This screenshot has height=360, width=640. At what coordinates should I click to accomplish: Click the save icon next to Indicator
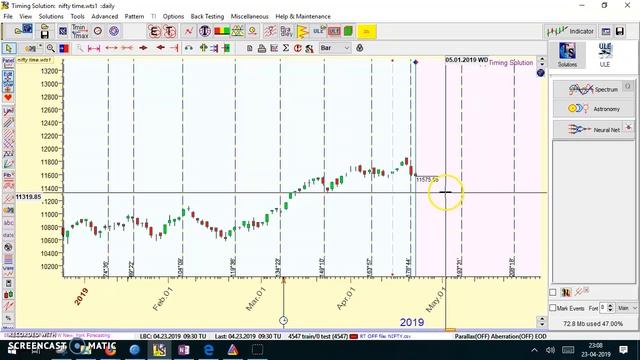(x=620, y=31)
